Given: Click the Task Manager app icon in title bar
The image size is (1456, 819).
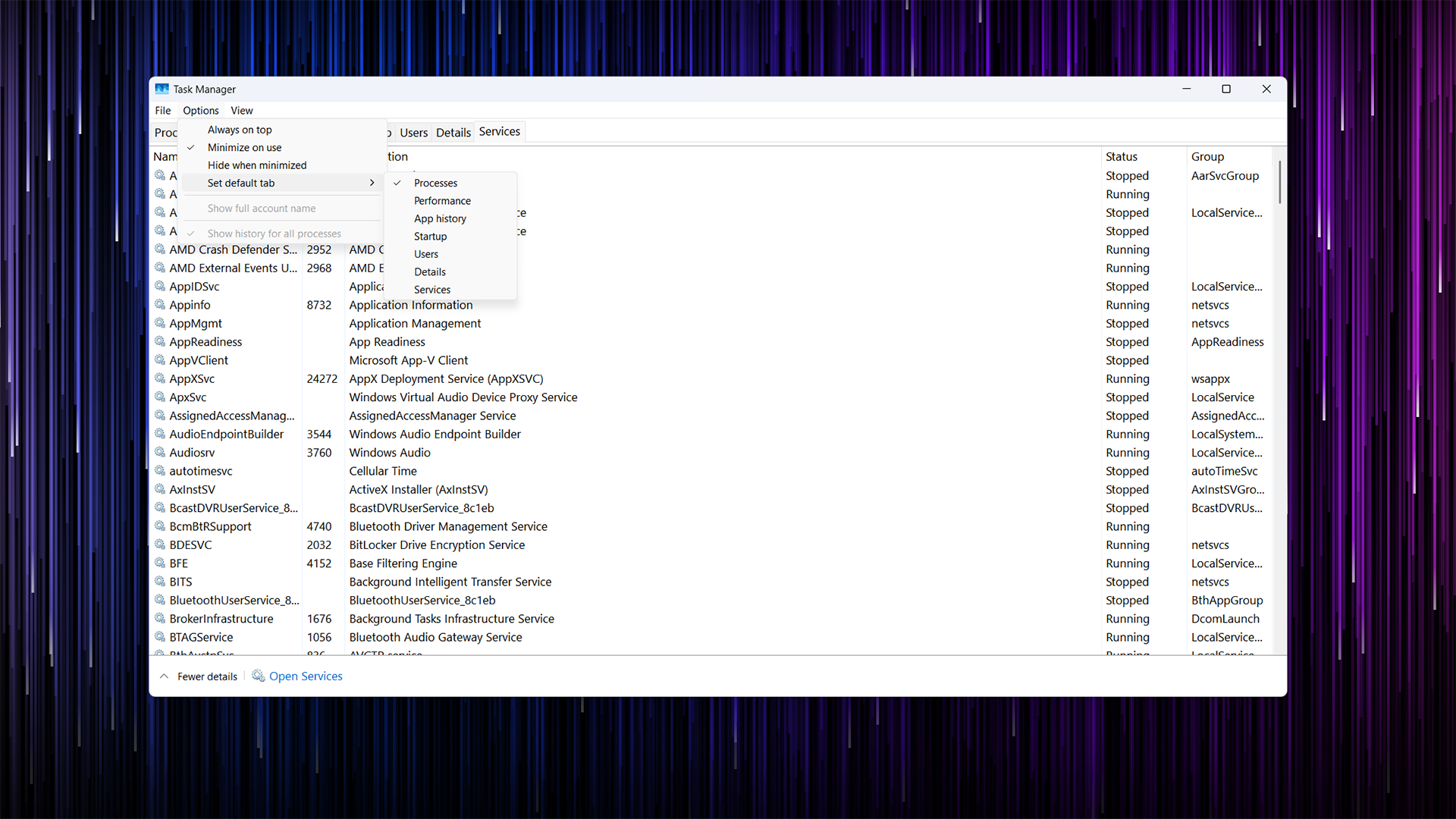Looking at the screenshot, I should click(162, 89).
